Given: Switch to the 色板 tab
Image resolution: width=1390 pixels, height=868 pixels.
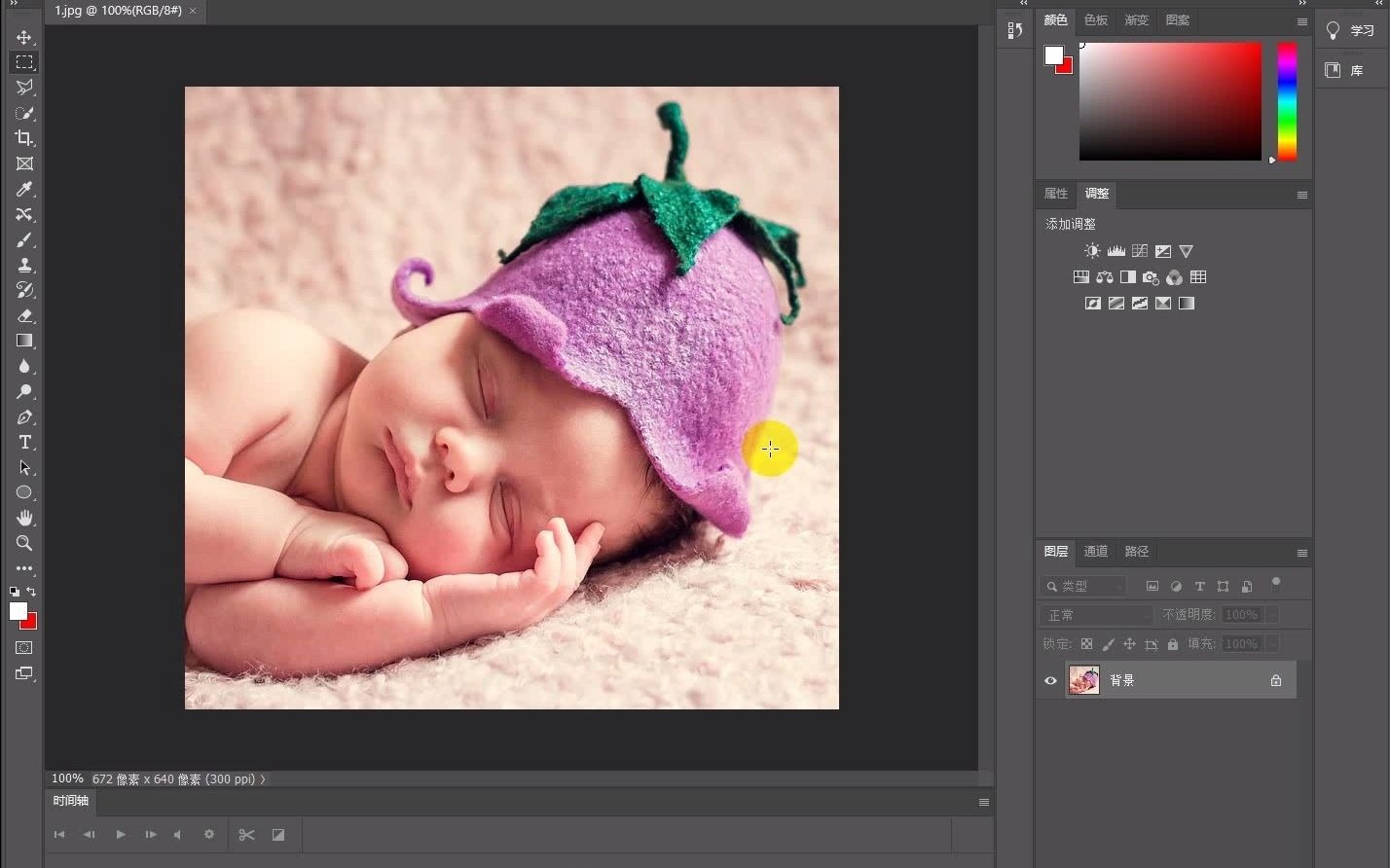Looking at the screenshot, I should pos(1096,19).
